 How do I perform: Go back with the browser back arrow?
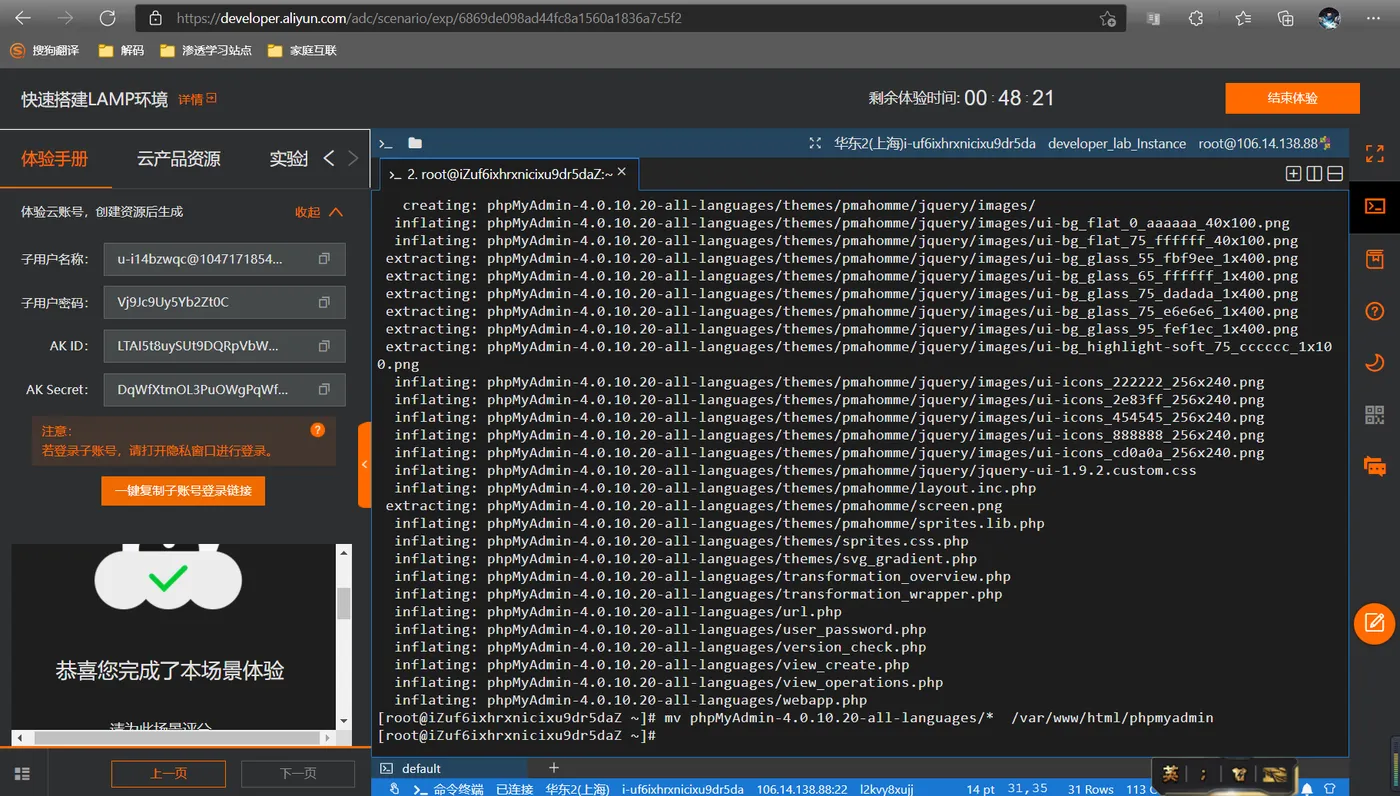[x=22, y=18]
